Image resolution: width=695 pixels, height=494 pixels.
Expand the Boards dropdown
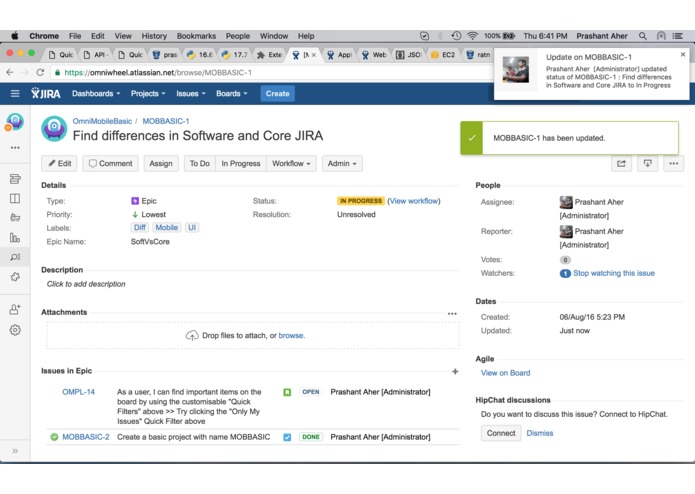tap(231, 93)
